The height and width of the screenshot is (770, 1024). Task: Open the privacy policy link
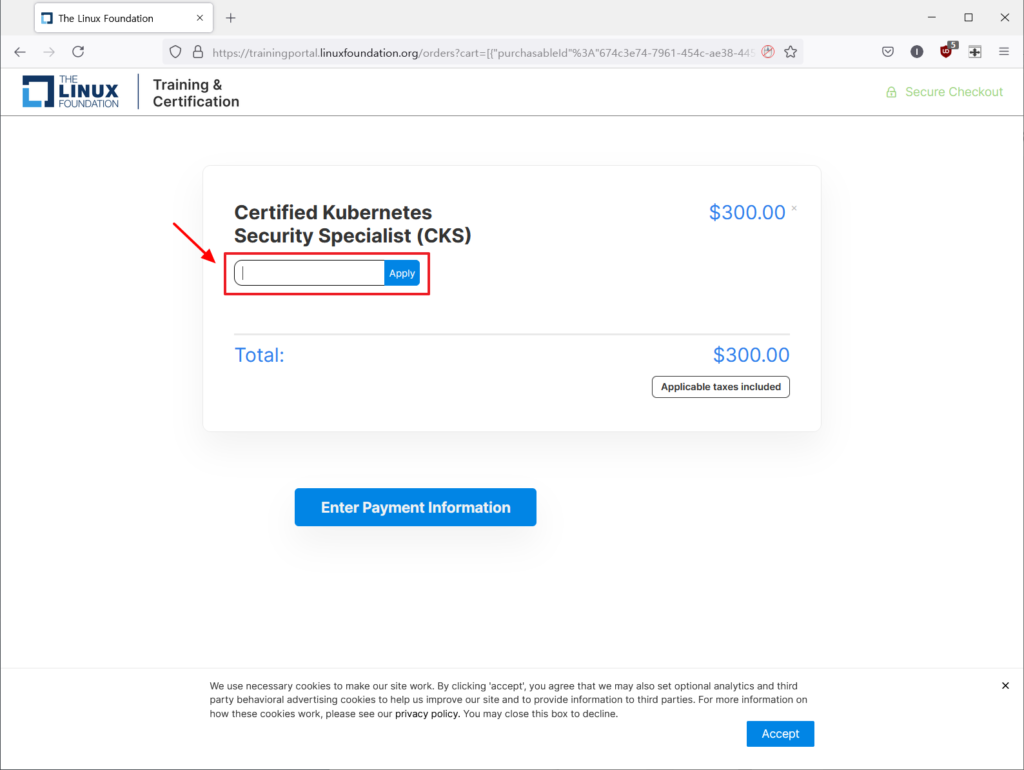[427, 714]
